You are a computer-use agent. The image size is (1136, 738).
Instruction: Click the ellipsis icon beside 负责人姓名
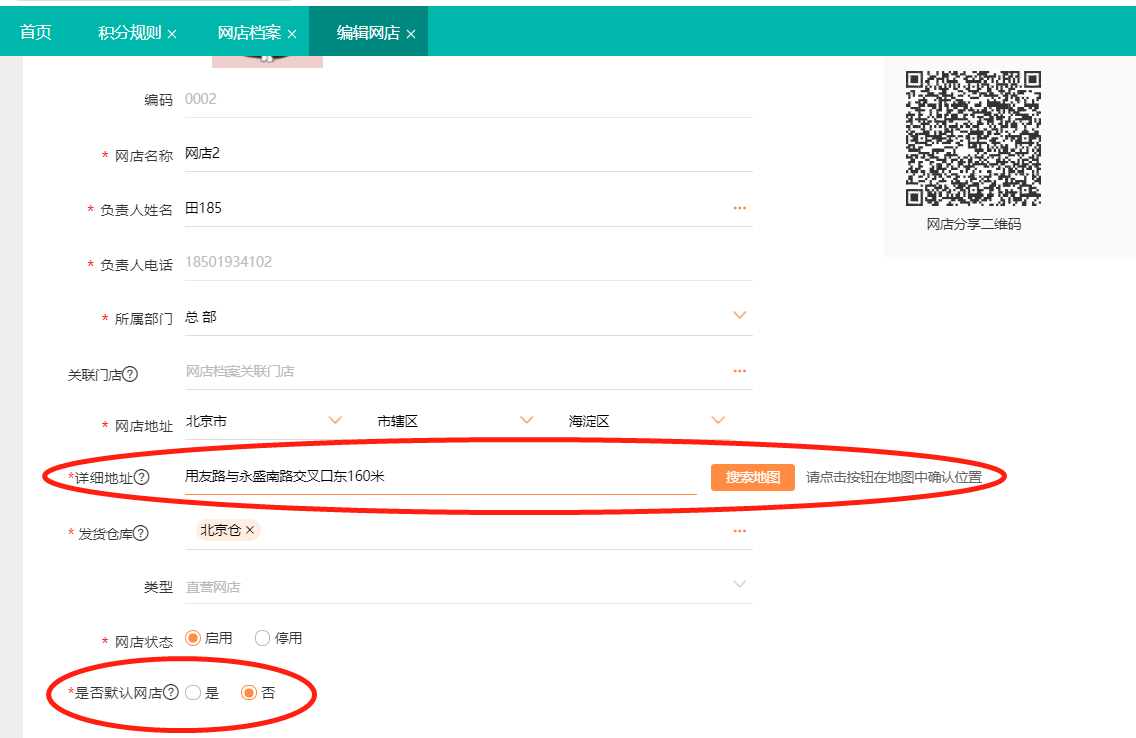pos(739,208)
